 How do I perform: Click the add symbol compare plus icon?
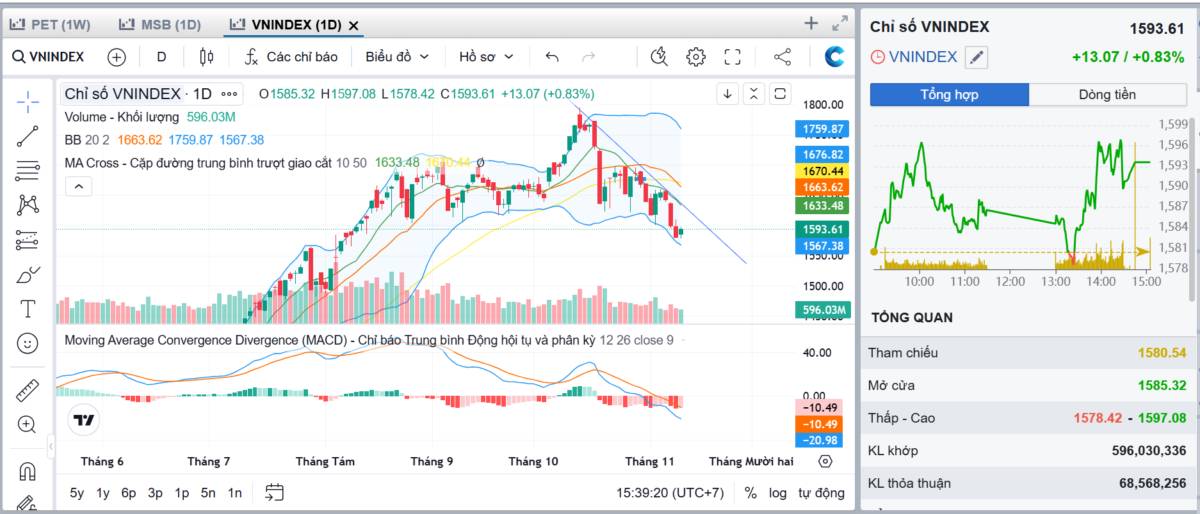117,57
